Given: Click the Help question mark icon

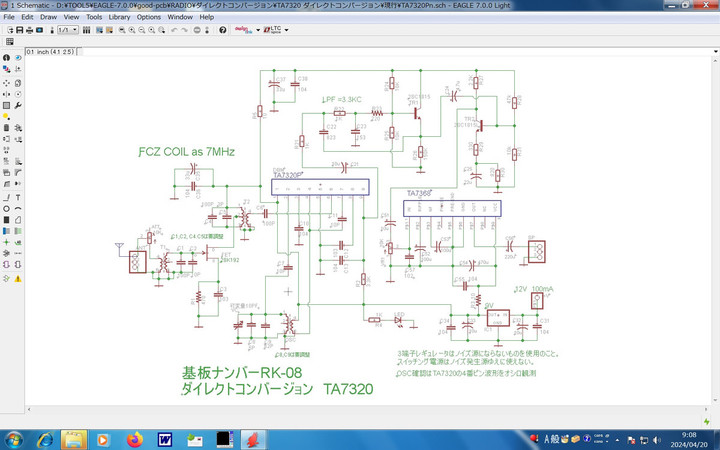Looking at the screenshot, I should [x=222, y=30].
